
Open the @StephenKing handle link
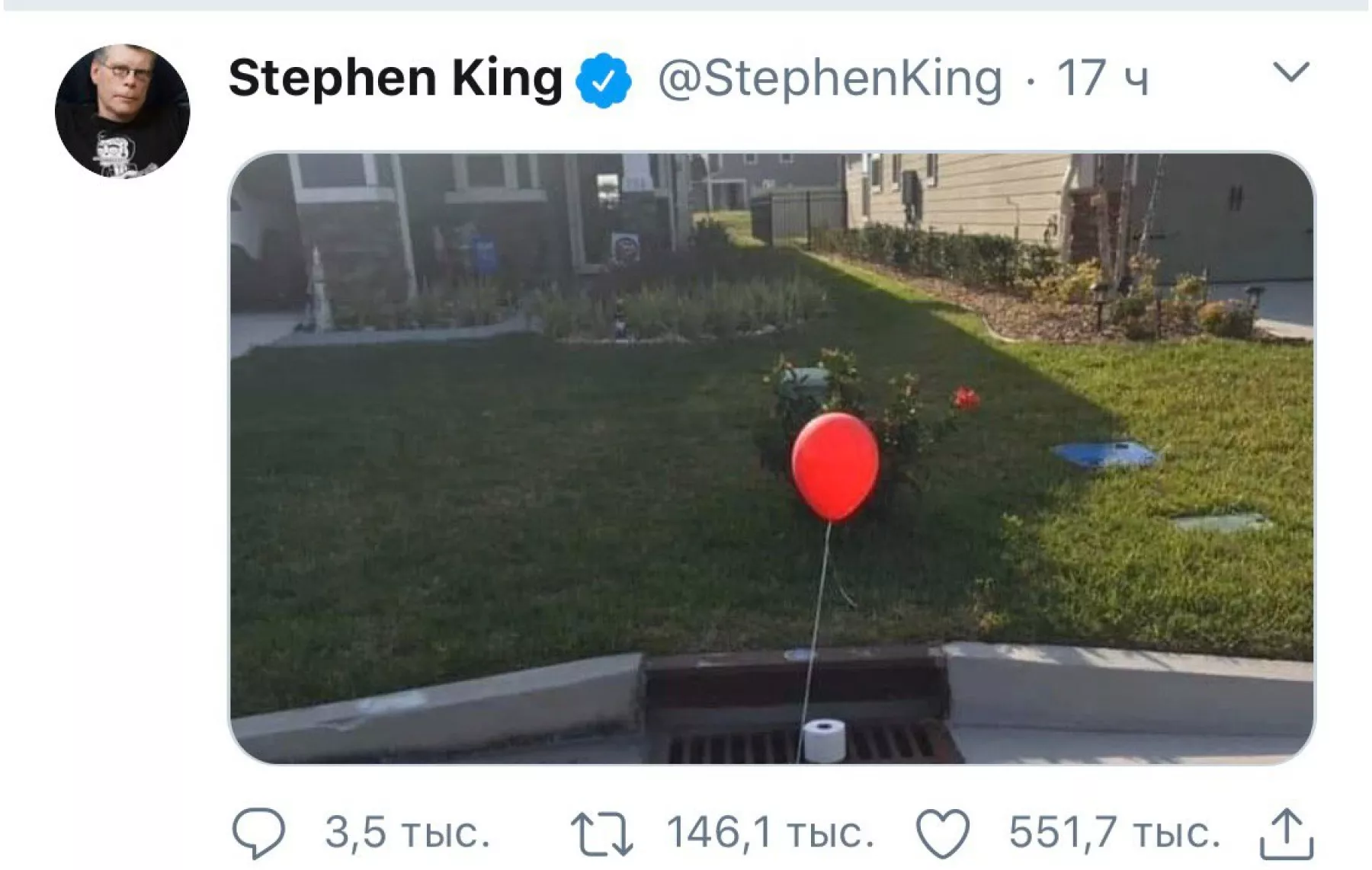(829, 78)
